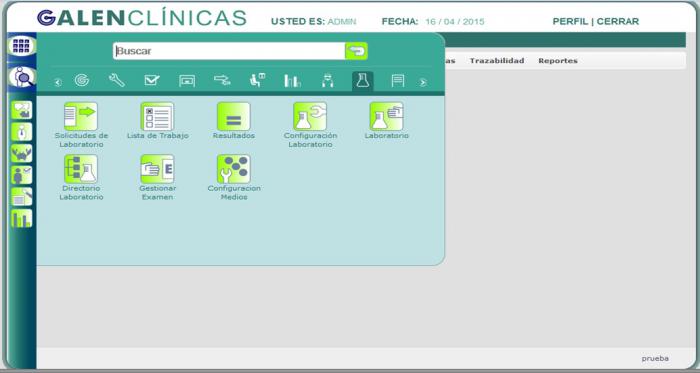
Task: Click the sidebar person-with-tie icon
Action: [x=21, y=132]
